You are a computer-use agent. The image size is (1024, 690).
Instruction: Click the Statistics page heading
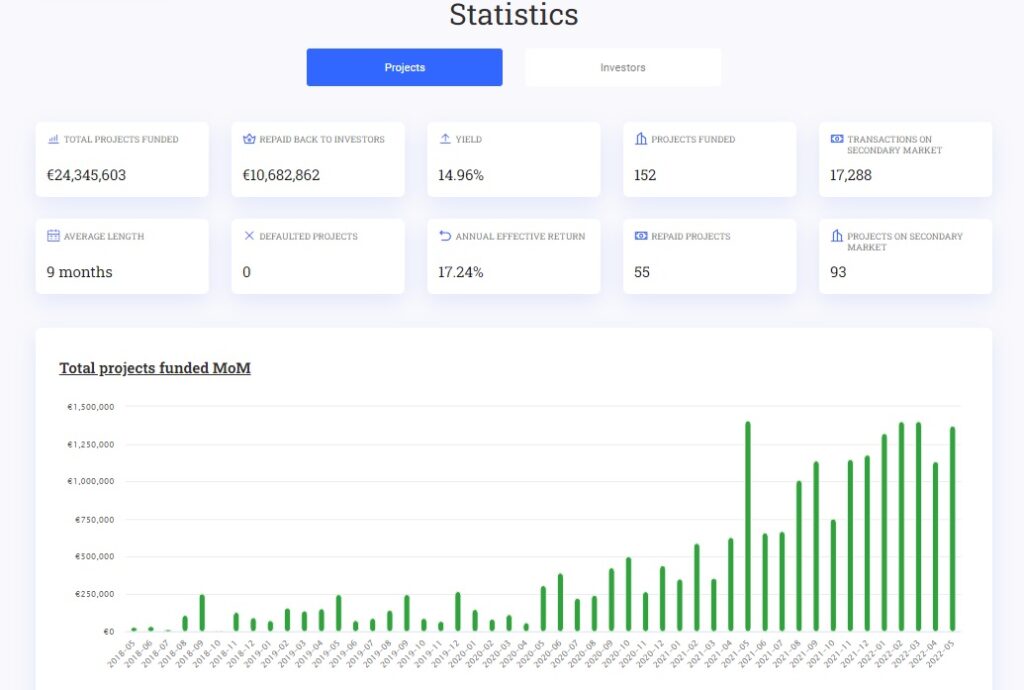pyautogui.click(x=514, y=14)
